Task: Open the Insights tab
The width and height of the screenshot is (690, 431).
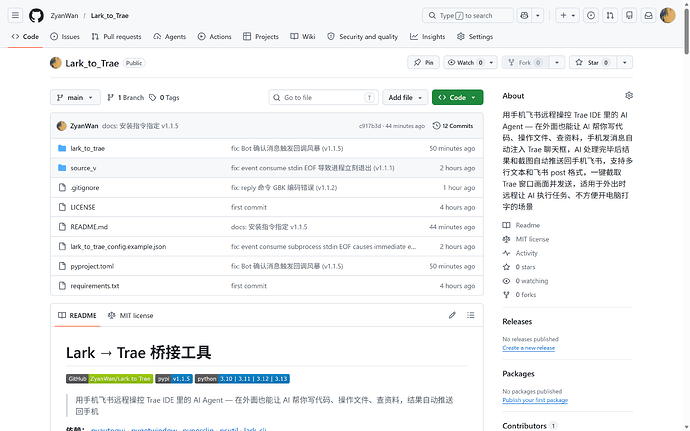Action: point(428,37)
